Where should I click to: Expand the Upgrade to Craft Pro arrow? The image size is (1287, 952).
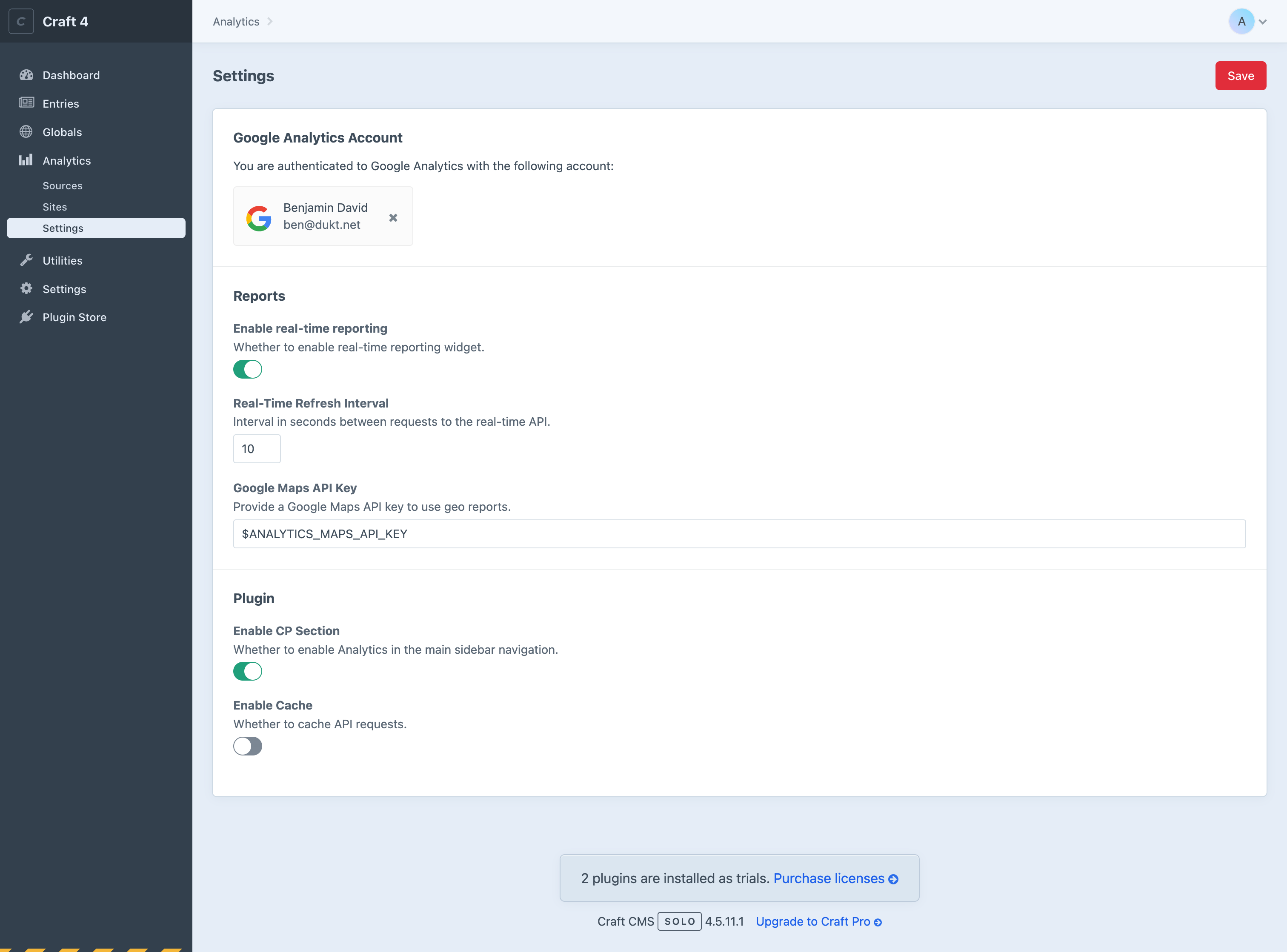coord(878,921)
